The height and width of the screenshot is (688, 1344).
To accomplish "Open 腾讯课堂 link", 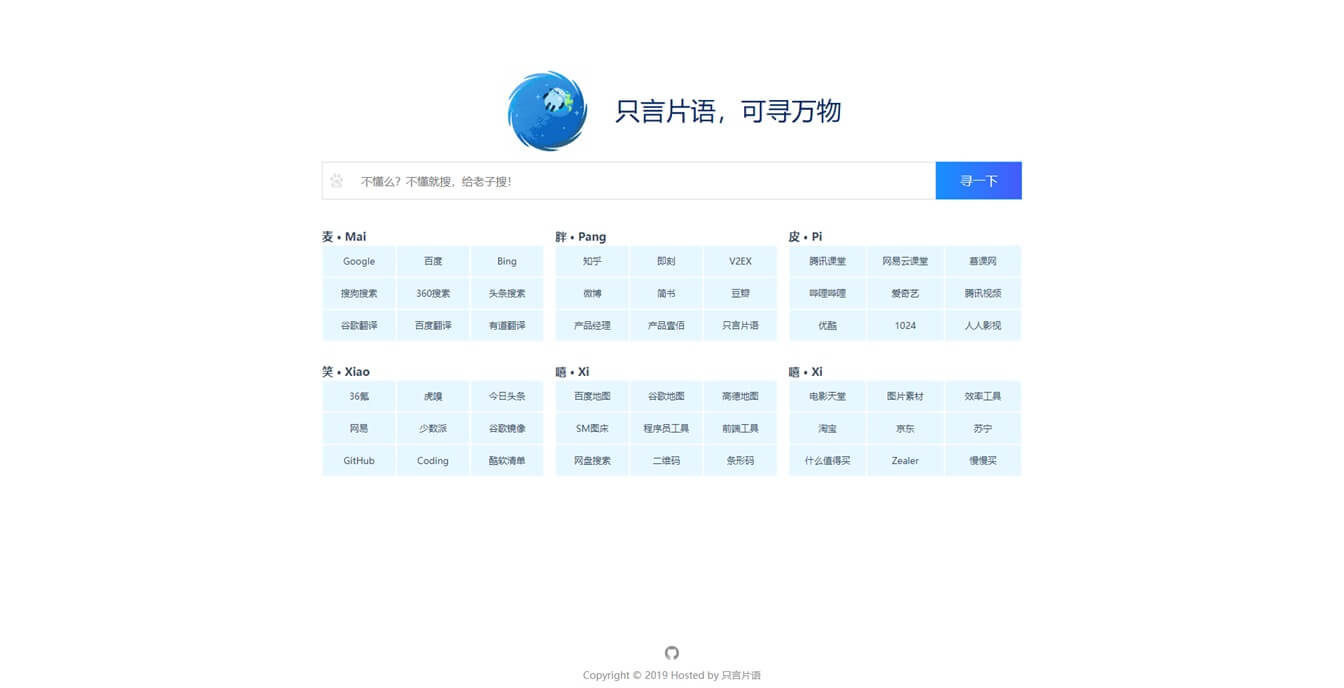I will coord(827,261).
